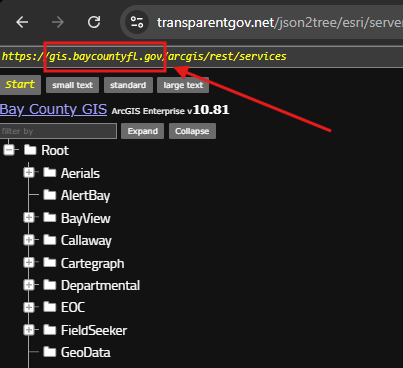Click the 10.81 version number text
Viewport: 403px width, 368px height.
211,110
